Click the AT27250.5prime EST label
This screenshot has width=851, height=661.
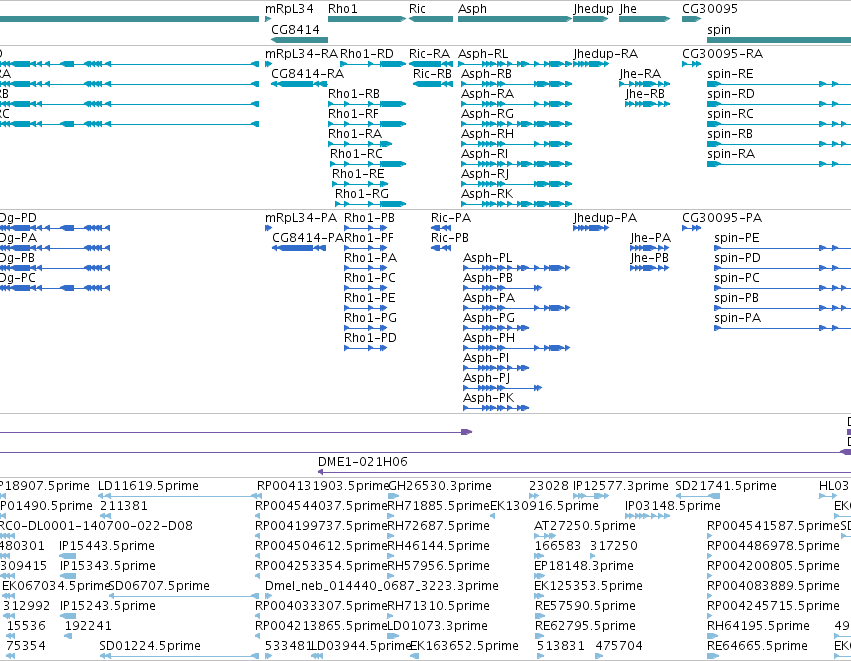[x=585, y=526]
